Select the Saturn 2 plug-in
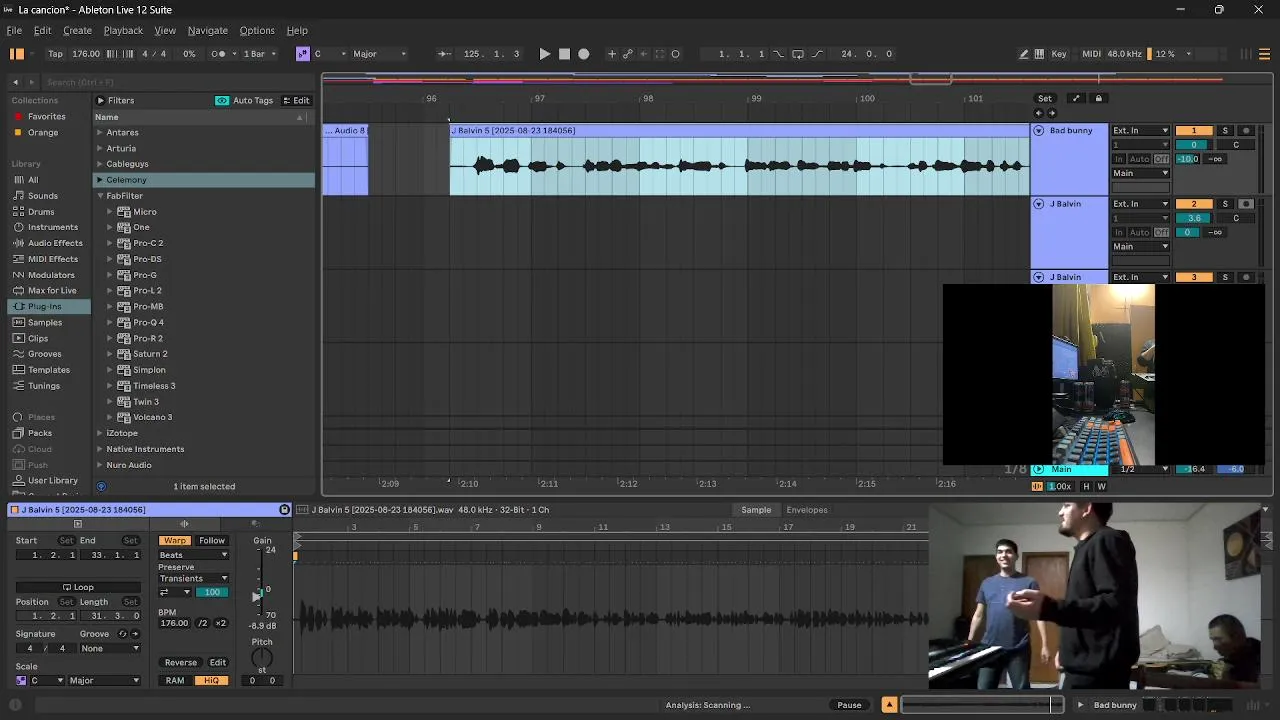Viewport: 1280px width, 720px height. pos(150,354)
